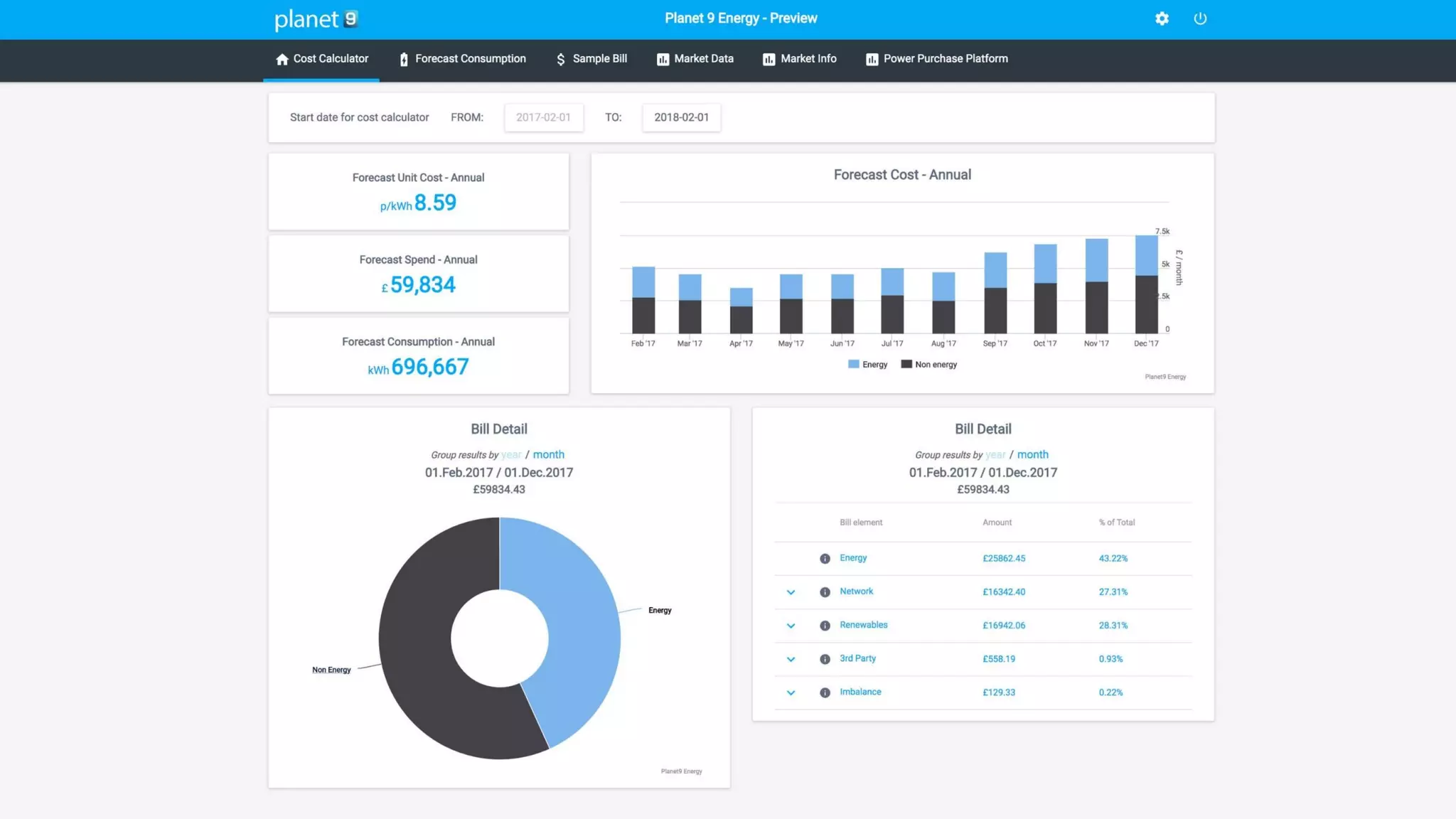Group donut chart results by month
Viewport: 1456px width, 819px height.
click(548, 454)
